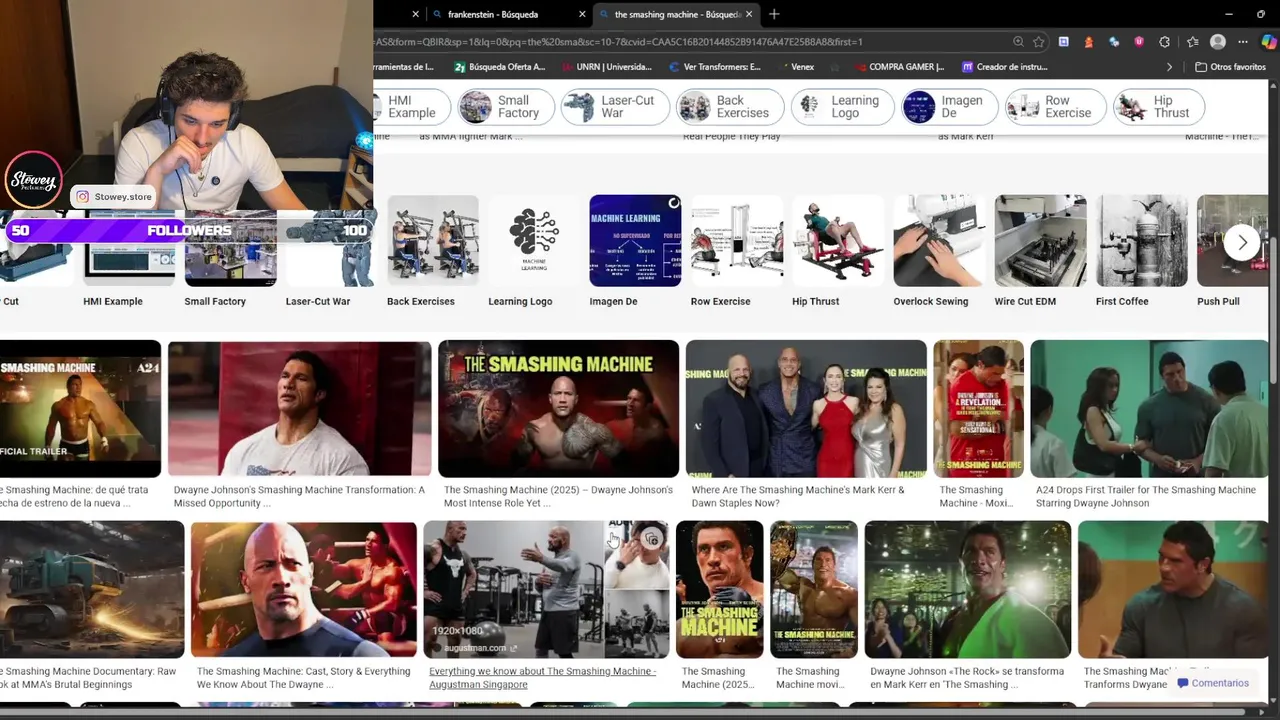Click the Small Factory carousel label
Screen dimensions: 1280x720
pos(215,301)
